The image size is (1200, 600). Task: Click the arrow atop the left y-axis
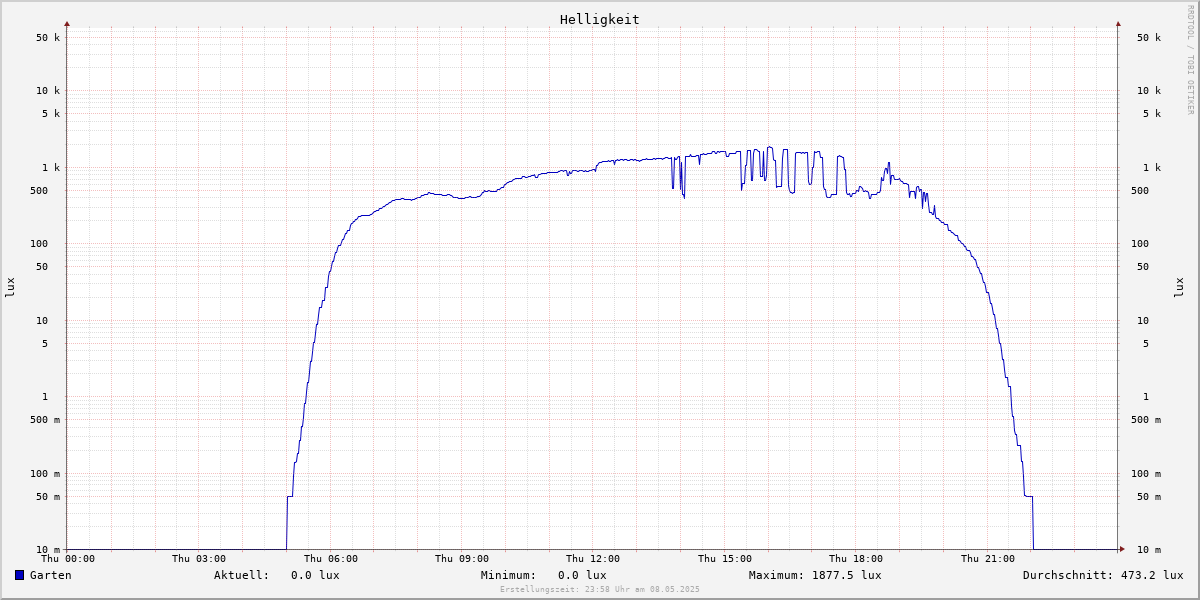point(67,23)
